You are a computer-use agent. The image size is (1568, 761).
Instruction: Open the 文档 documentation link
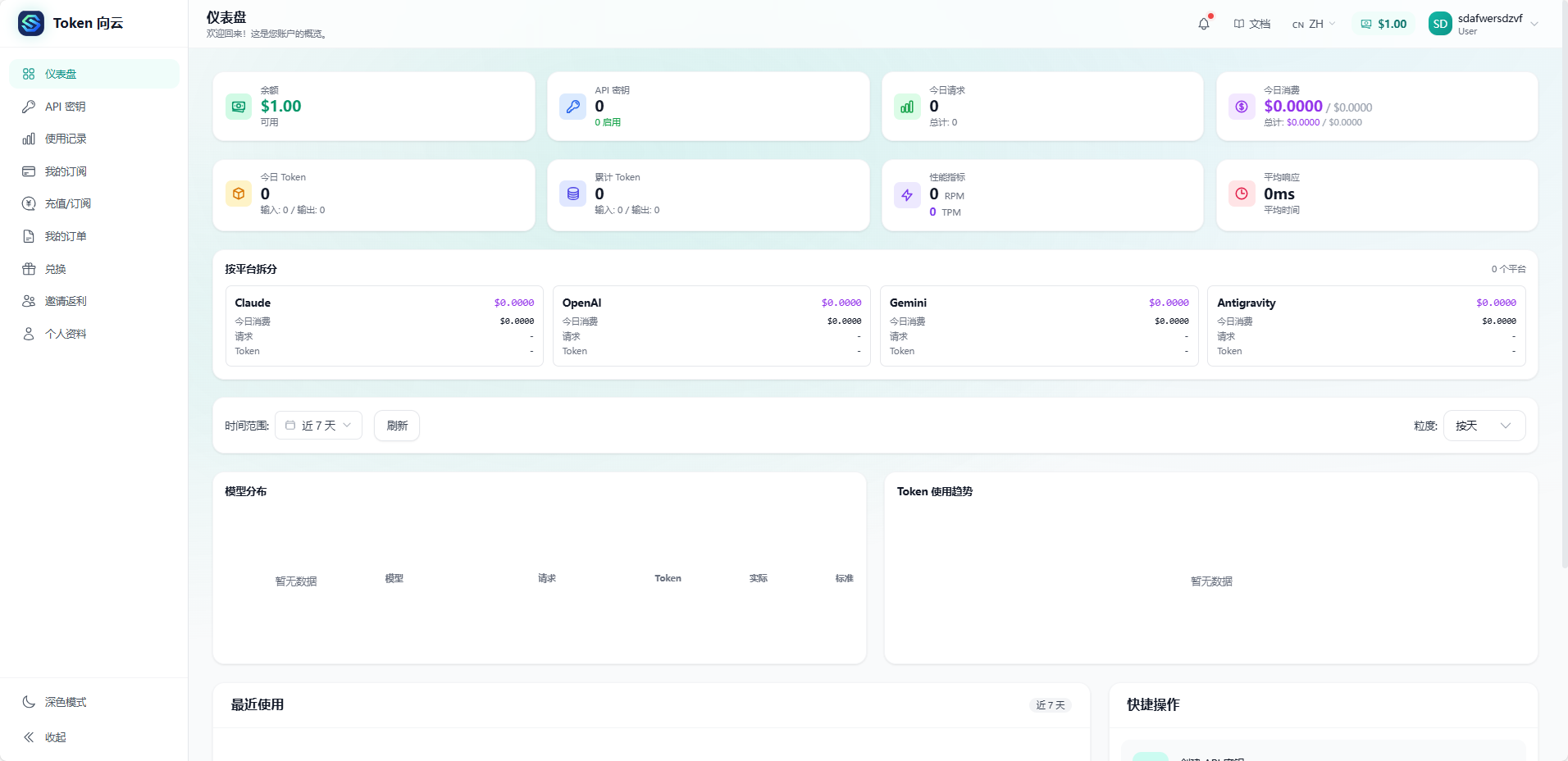(x=1252, y=24)
